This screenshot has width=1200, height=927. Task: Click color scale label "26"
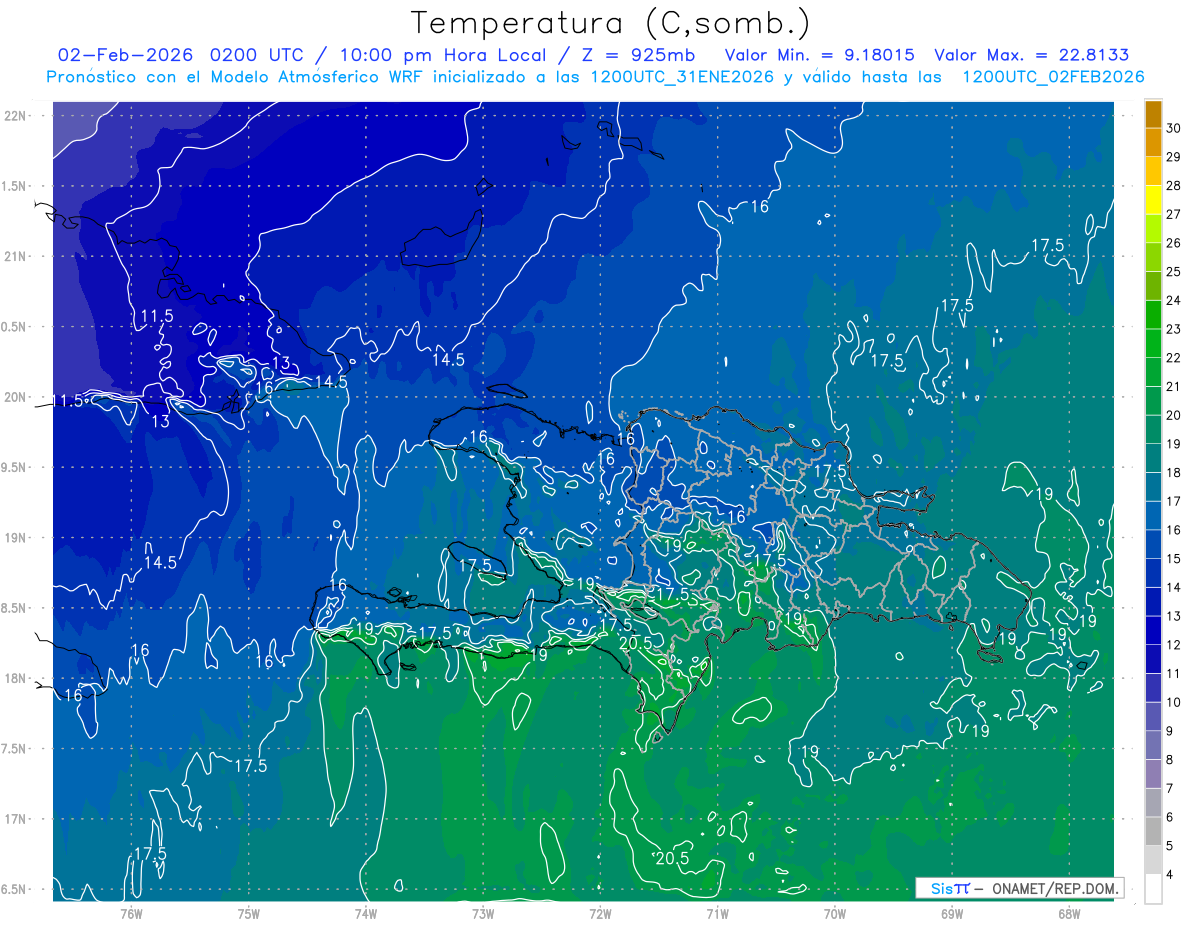(1173, 243)
